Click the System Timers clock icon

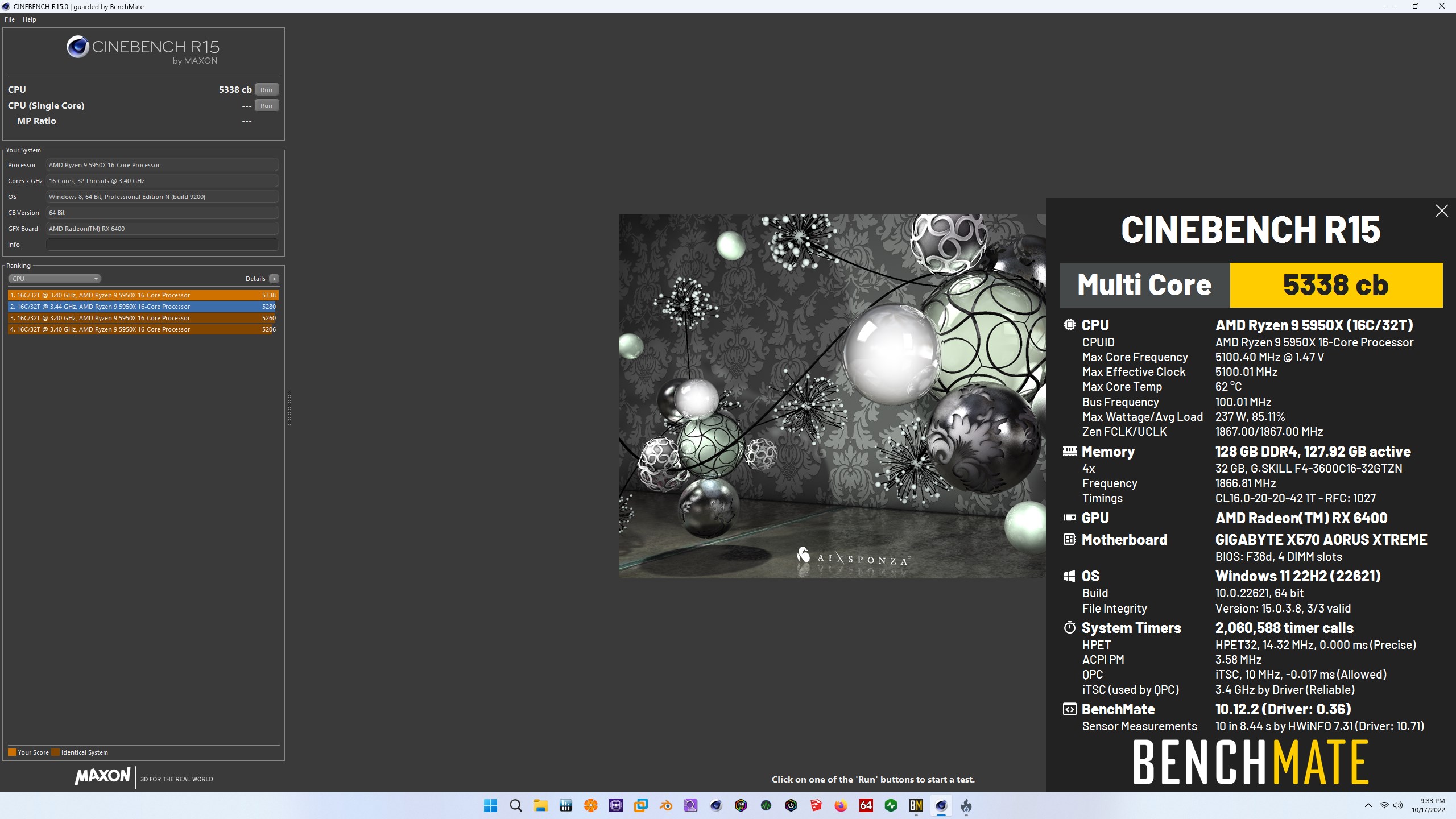click(1069, 627)
